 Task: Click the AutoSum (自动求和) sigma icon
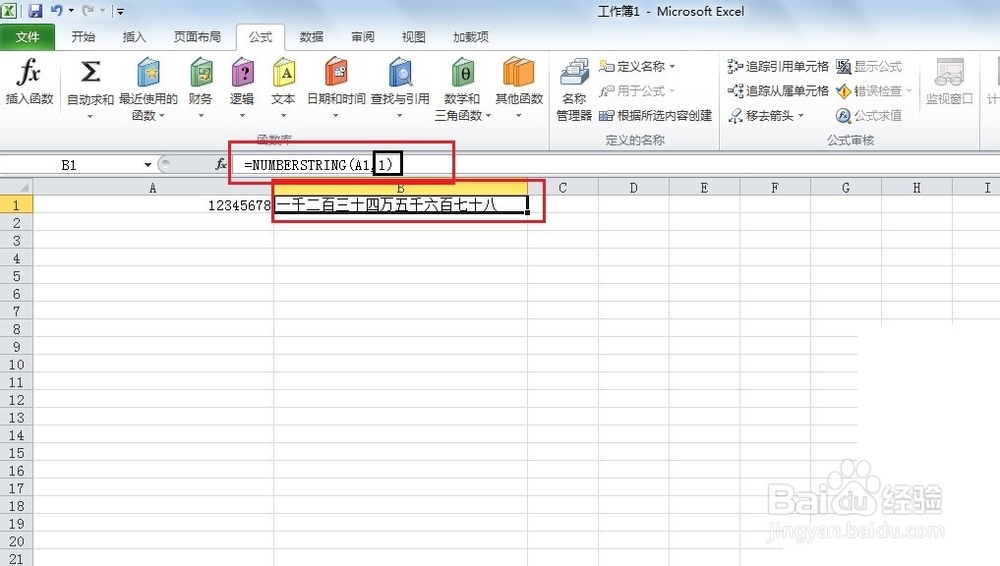click(x=90, y=71)
